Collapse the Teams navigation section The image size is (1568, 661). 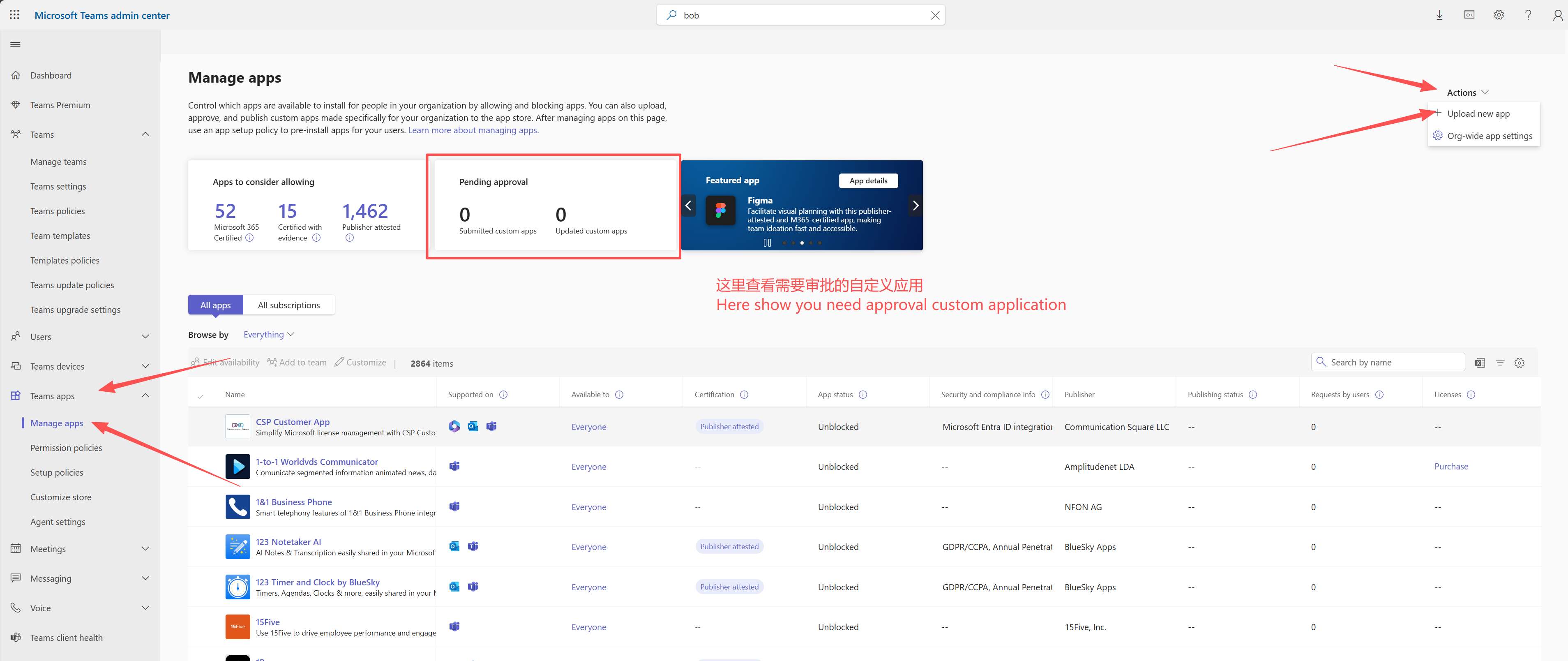coord(145,134)
